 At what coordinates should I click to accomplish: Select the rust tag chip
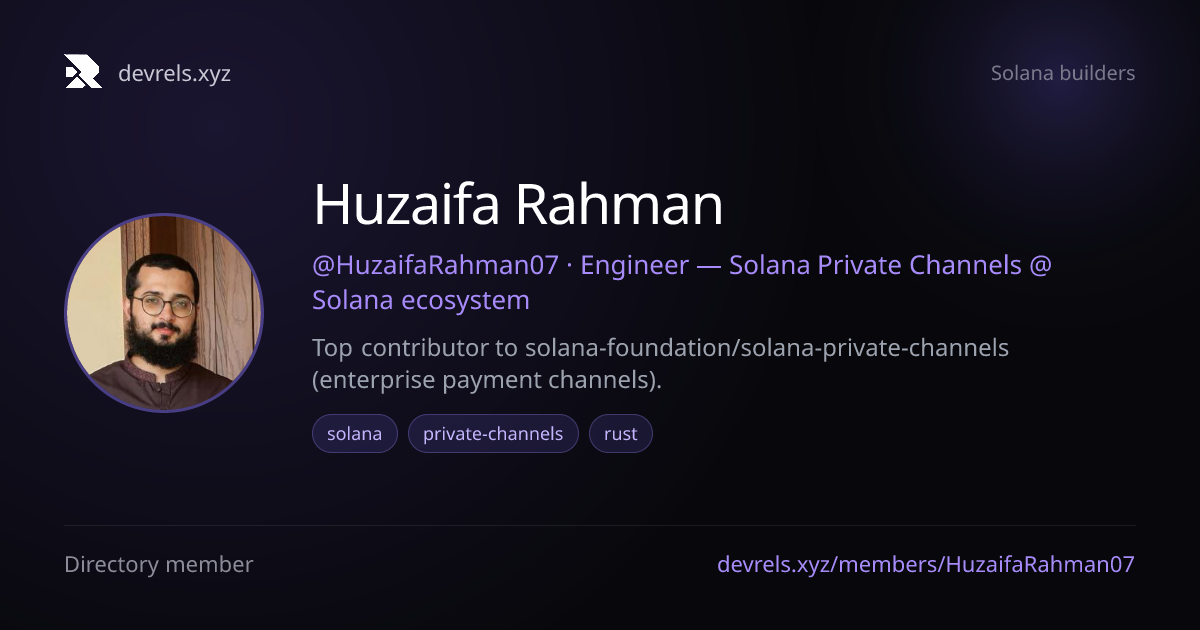[621, 434]
